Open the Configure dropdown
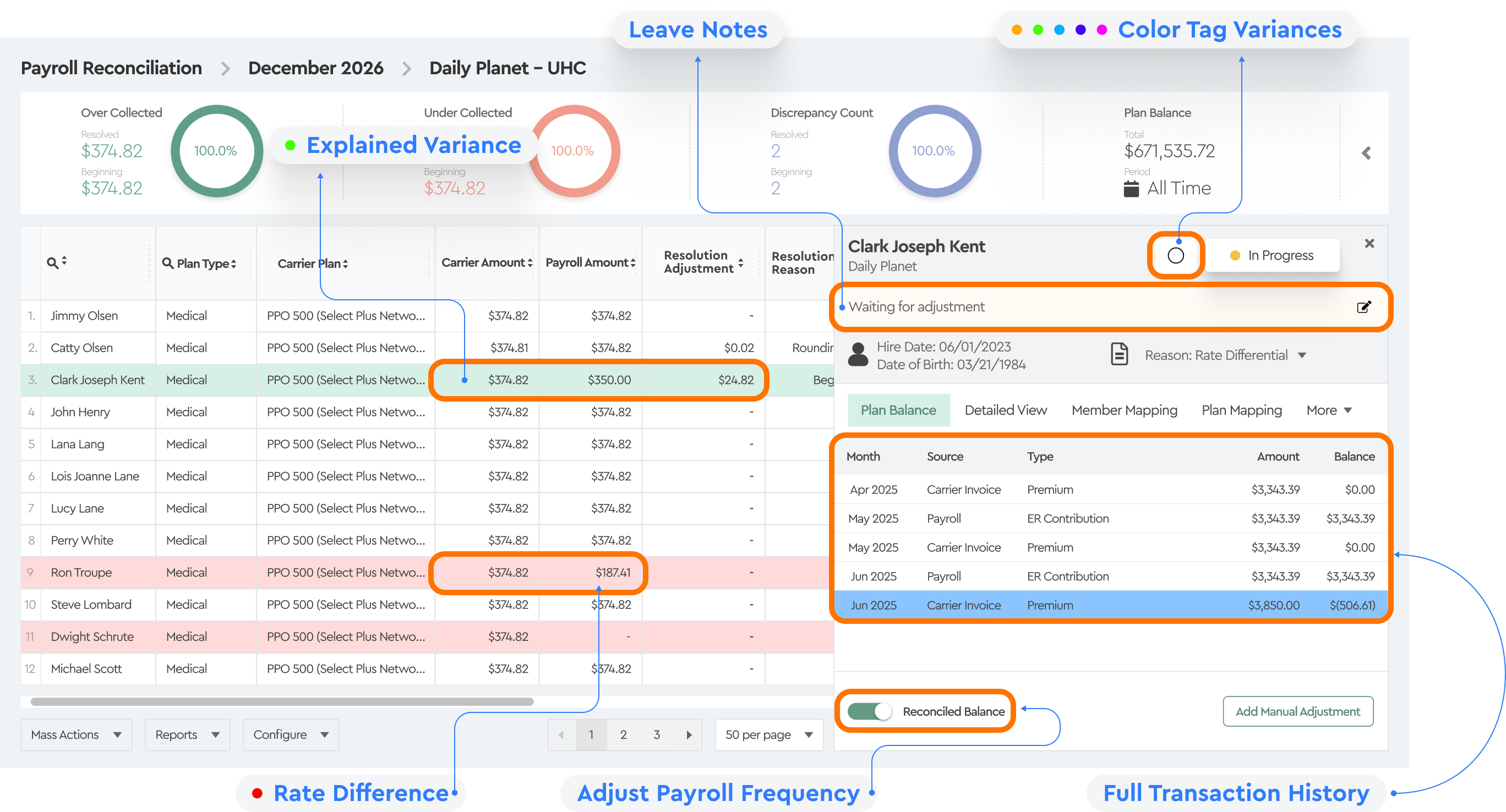The image size is (1506, 812). [291, 734]
